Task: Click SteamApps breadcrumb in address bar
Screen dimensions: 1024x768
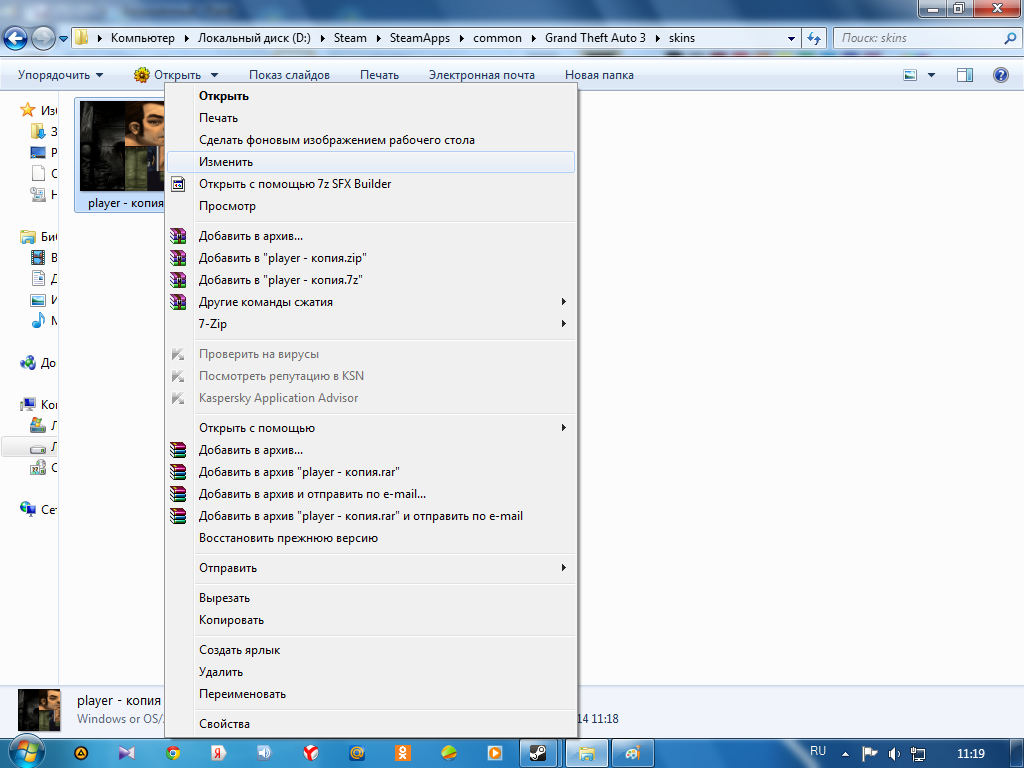Action: [420, 38]
